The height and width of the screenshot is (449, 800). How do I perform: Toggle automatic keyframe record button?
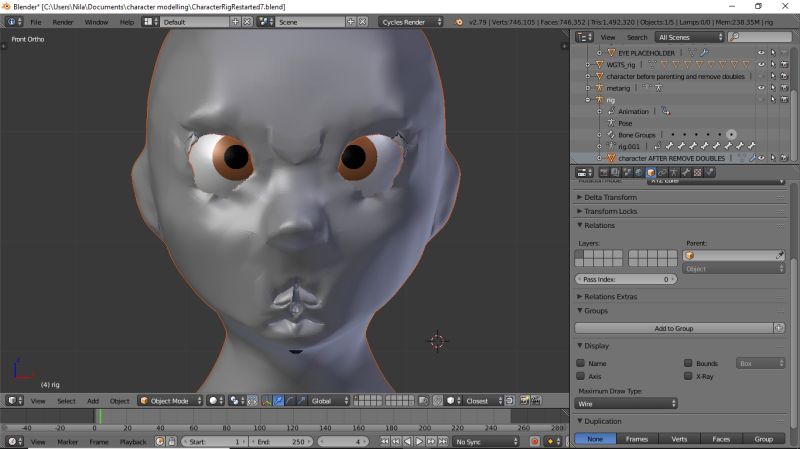click(x=534, y=441)
